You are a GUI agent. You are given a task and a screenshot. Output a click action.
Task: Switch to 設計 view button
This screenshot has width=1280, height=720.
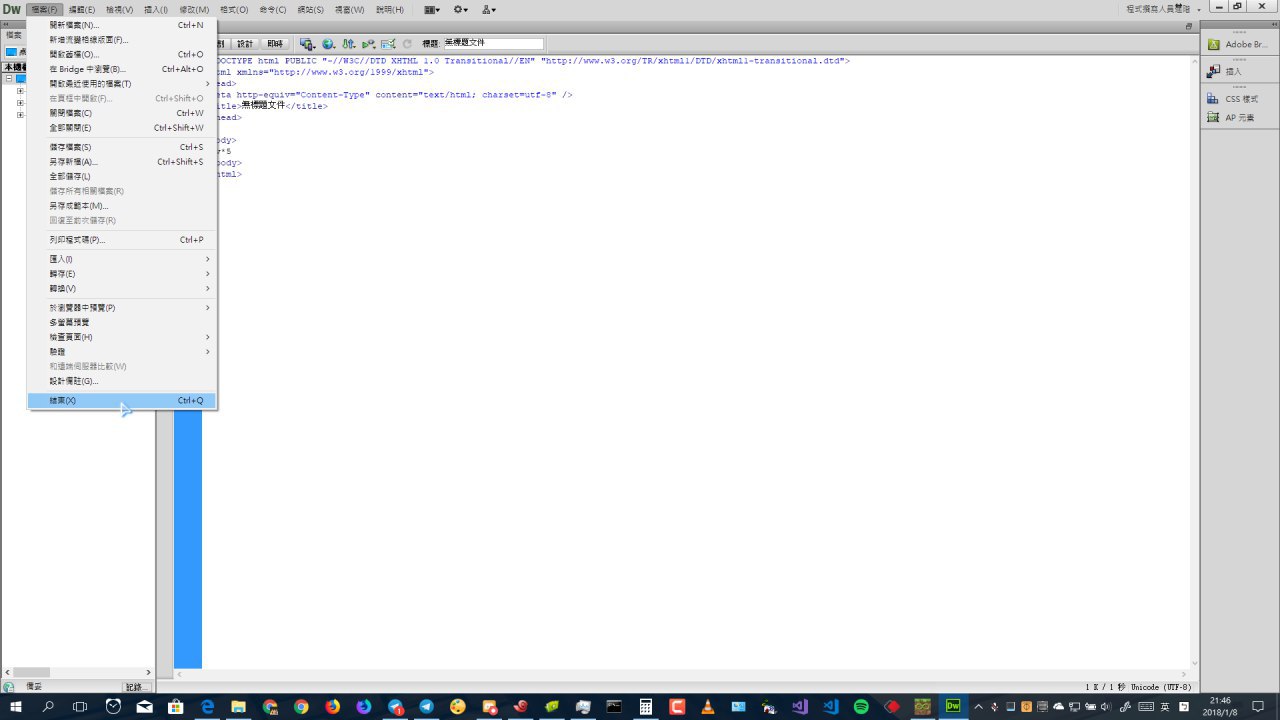point(245,44)
